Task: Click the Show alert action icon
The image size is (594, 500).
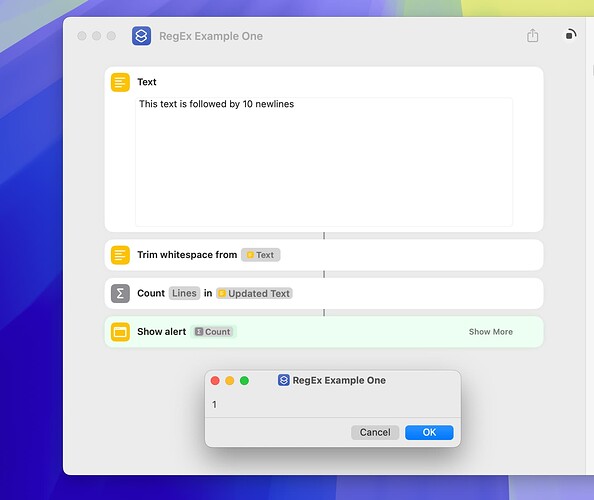Action: tap(120, 332)
